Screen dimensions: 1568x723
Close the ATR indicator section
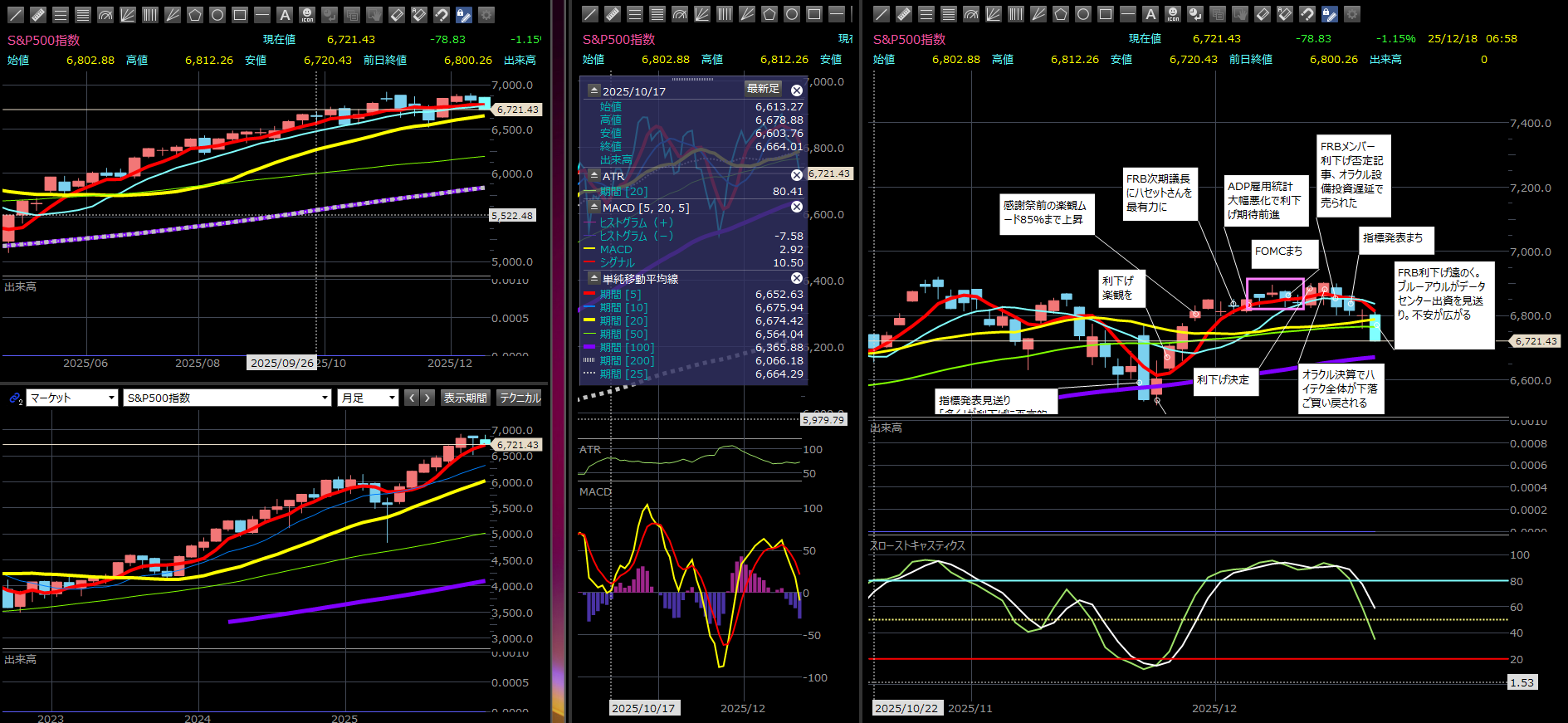coord(796,175)
